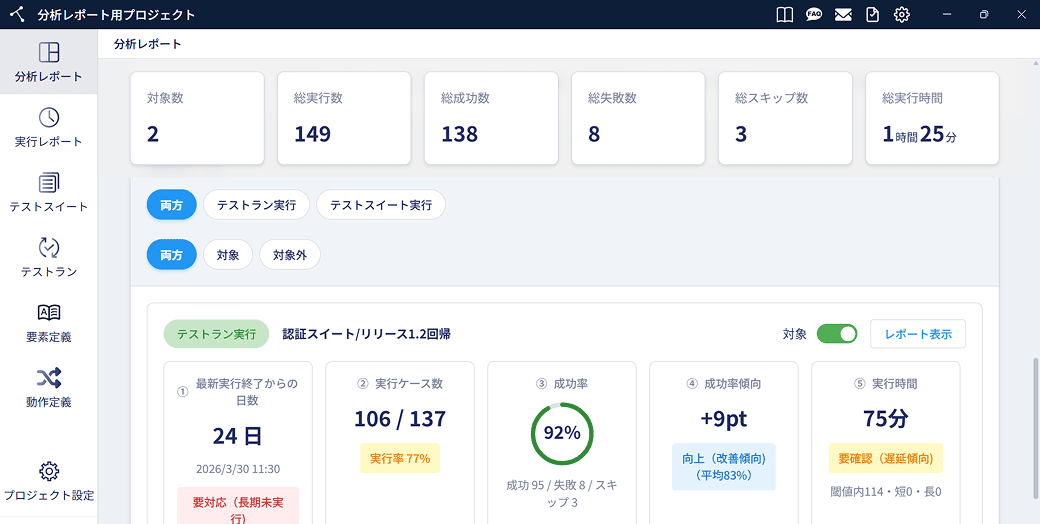This screenshot has height=524, width=1040.
Task: Click 向上（改善傾向）badge
Action: (724, 466)
